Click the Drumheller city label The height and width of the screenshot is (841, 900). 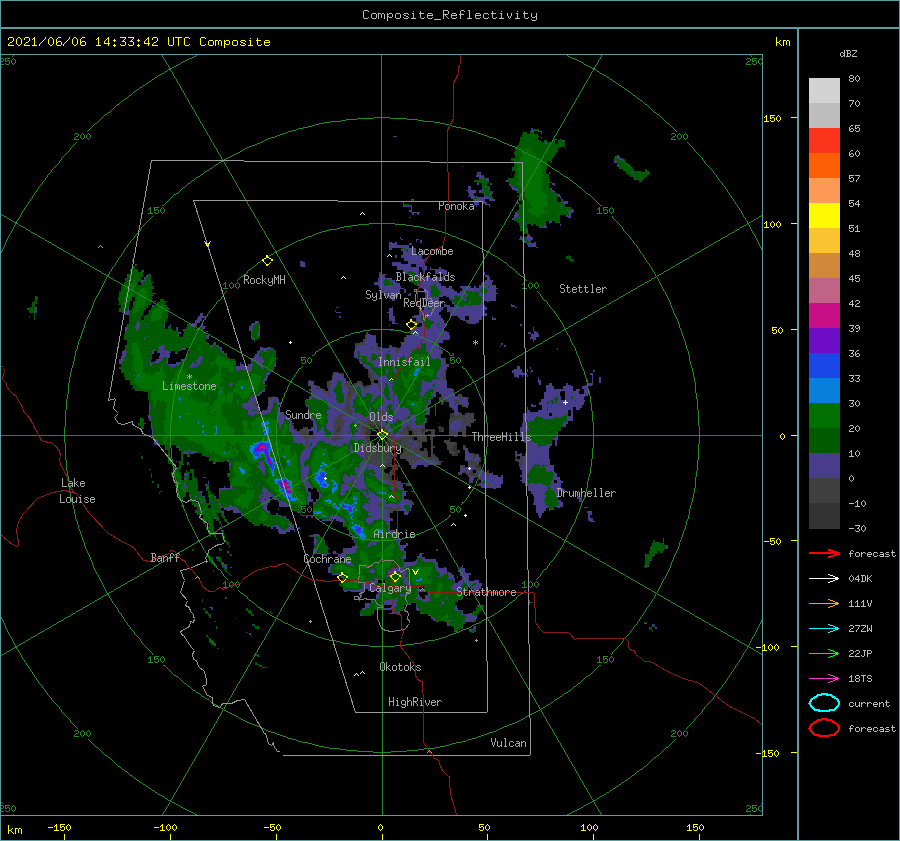click(586, 493)
